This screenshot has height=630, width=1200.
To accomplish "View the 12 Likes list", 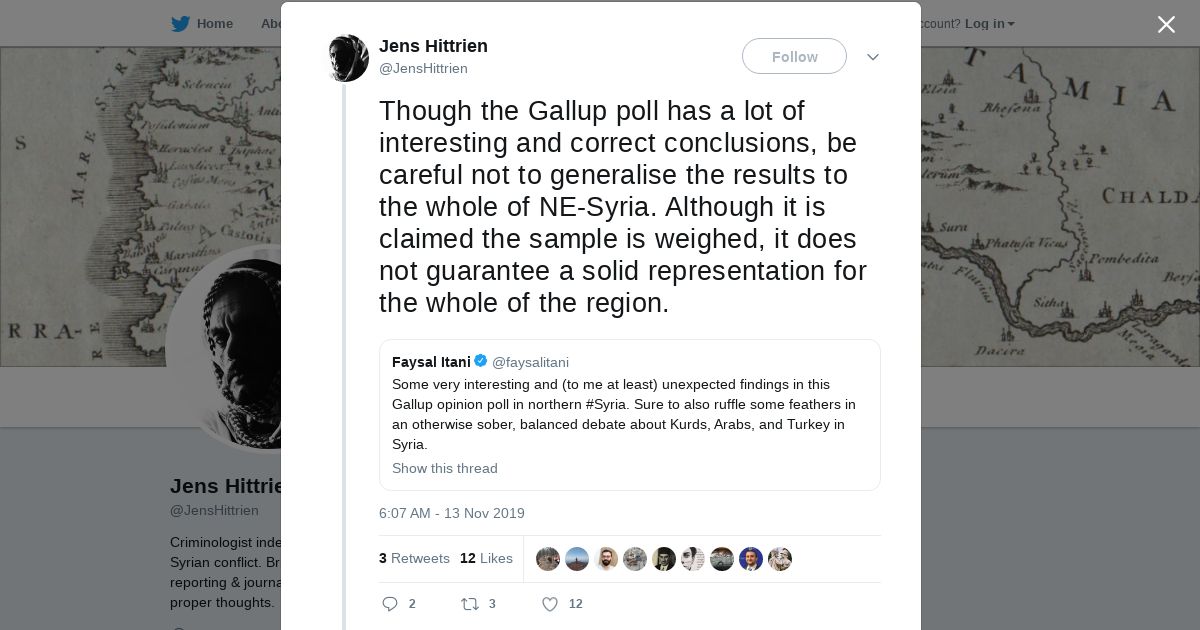I will pos(486,558).
